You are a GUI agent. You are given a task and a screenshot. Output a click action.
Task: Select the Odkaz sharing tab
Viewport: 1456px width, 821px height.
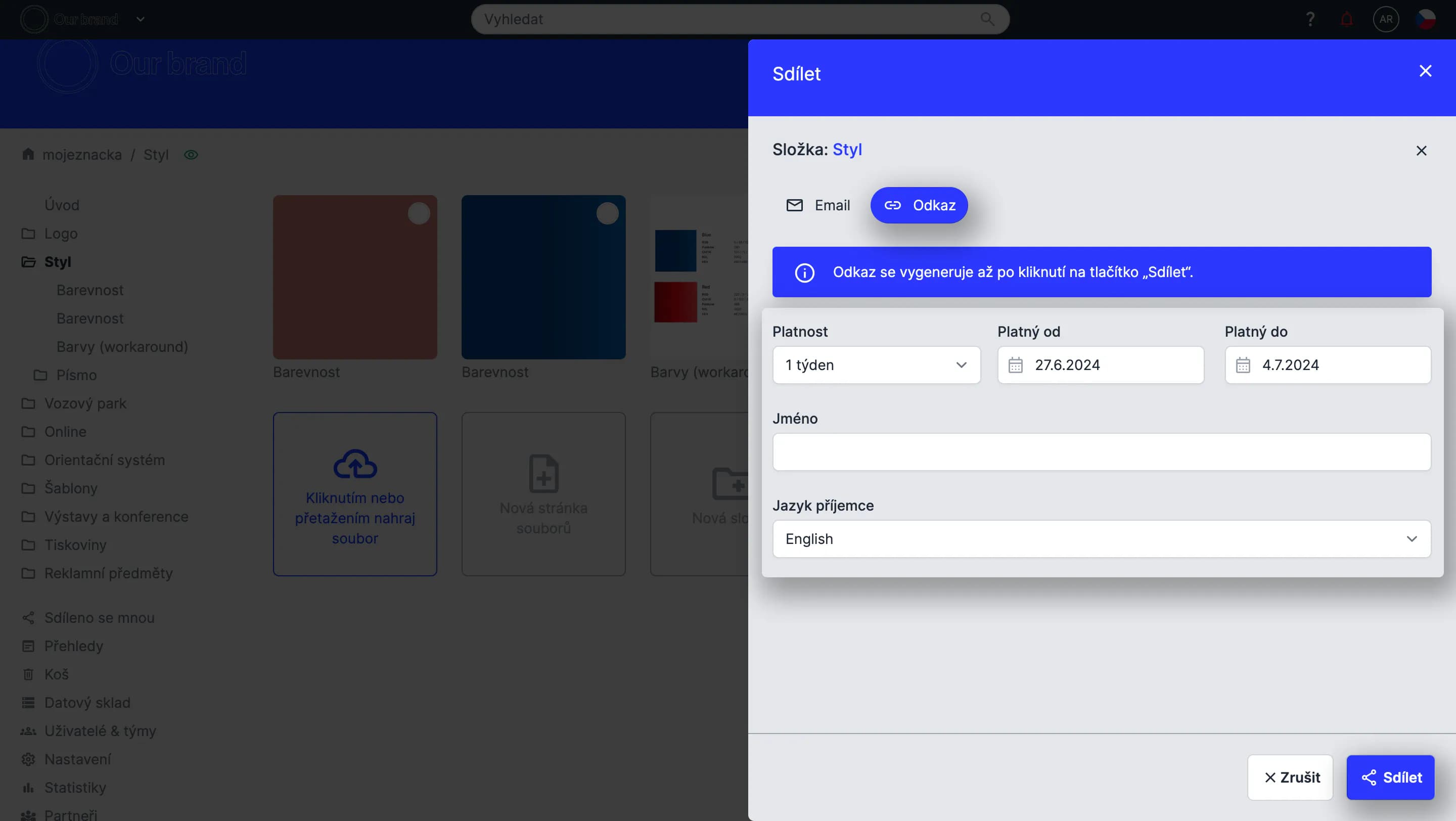point(919,205)
